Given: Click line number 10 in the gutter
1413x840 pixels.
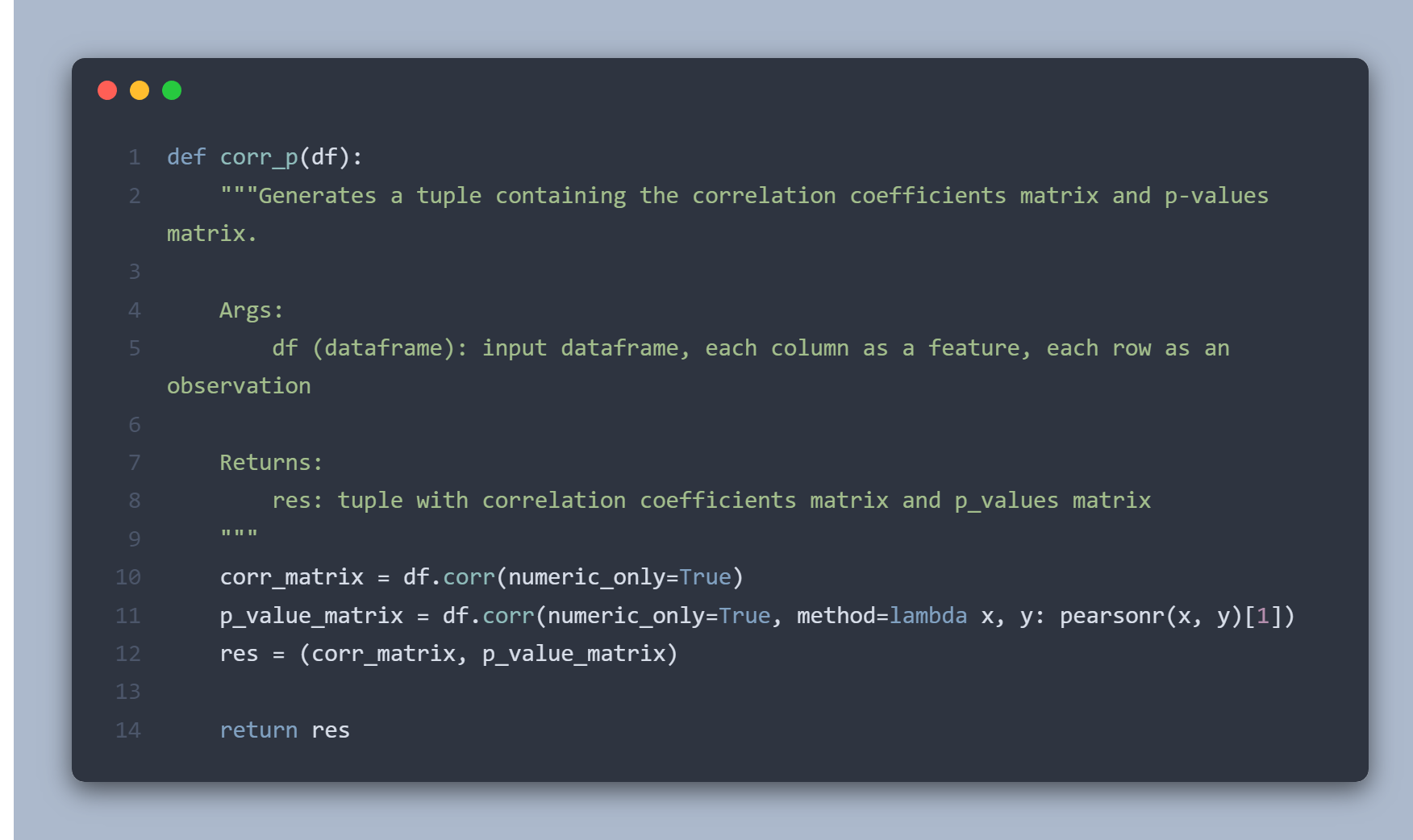Looking at the screenshot, I should tap(128, 577).
